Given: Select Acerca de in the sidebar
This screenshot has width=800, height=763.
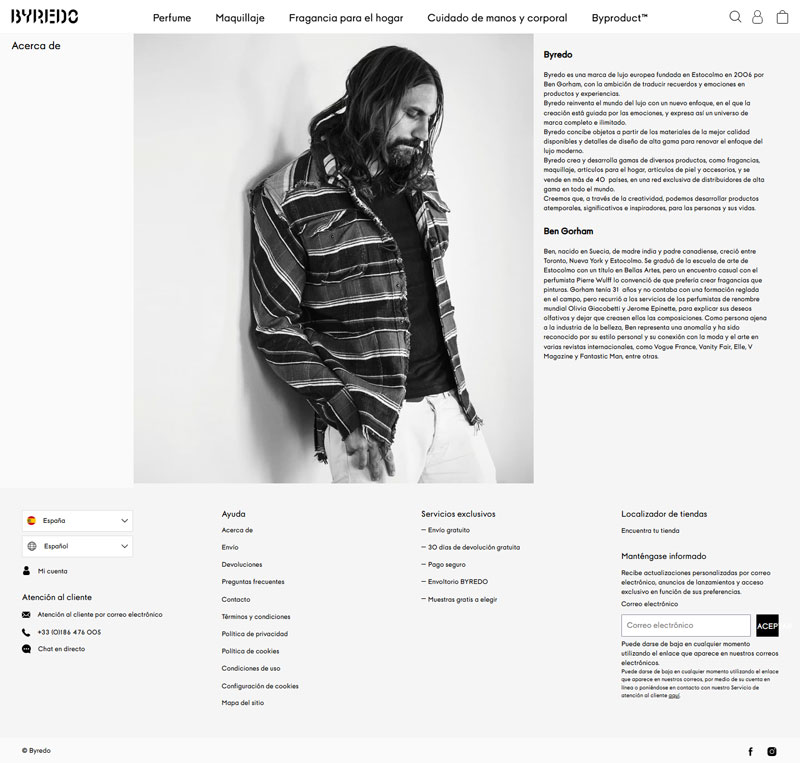Looking at the screenshot, I should 36,45.
